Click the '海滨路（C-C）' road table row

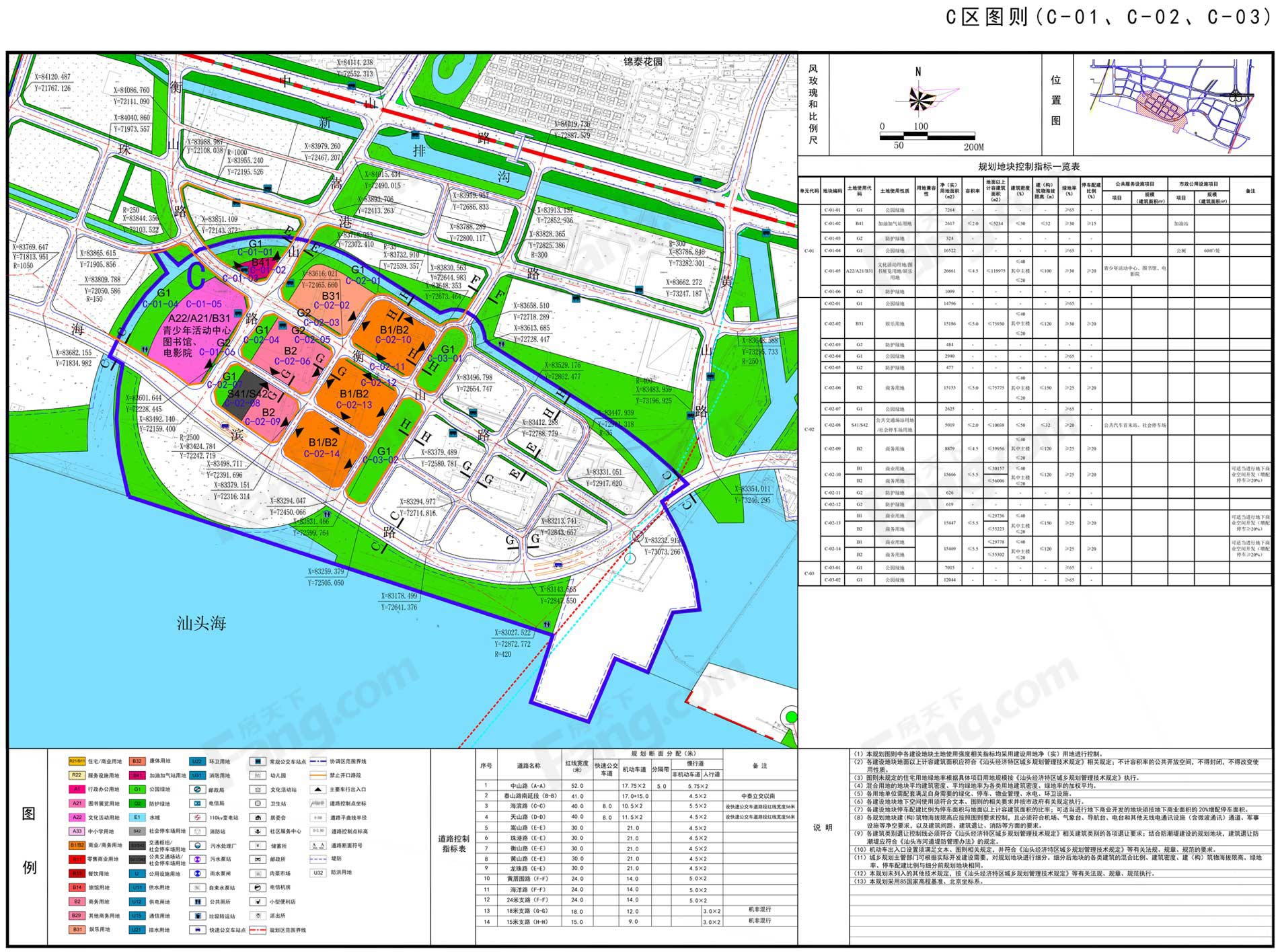point(636,806)
